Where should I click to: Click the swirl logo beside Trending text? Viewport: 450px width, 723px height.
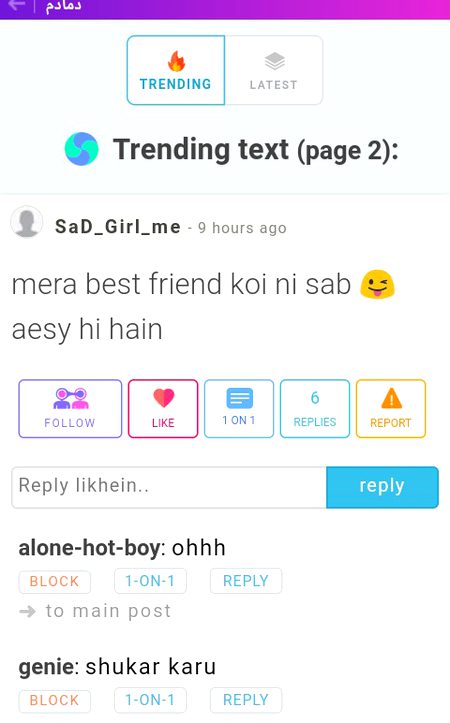[82, 149]
